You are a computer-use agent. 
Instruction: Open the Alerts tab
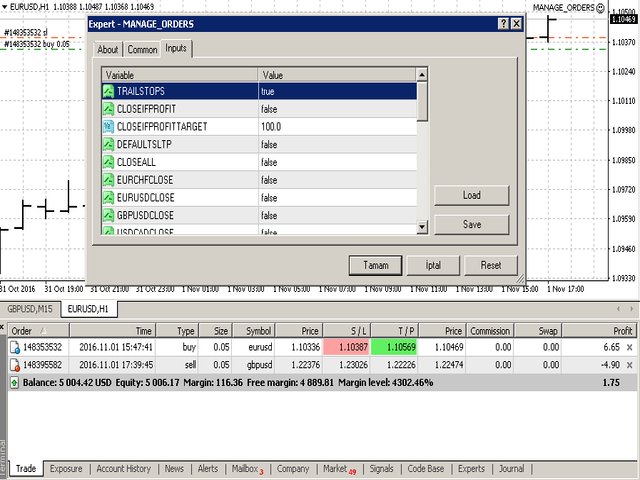[x=208, y=469]
